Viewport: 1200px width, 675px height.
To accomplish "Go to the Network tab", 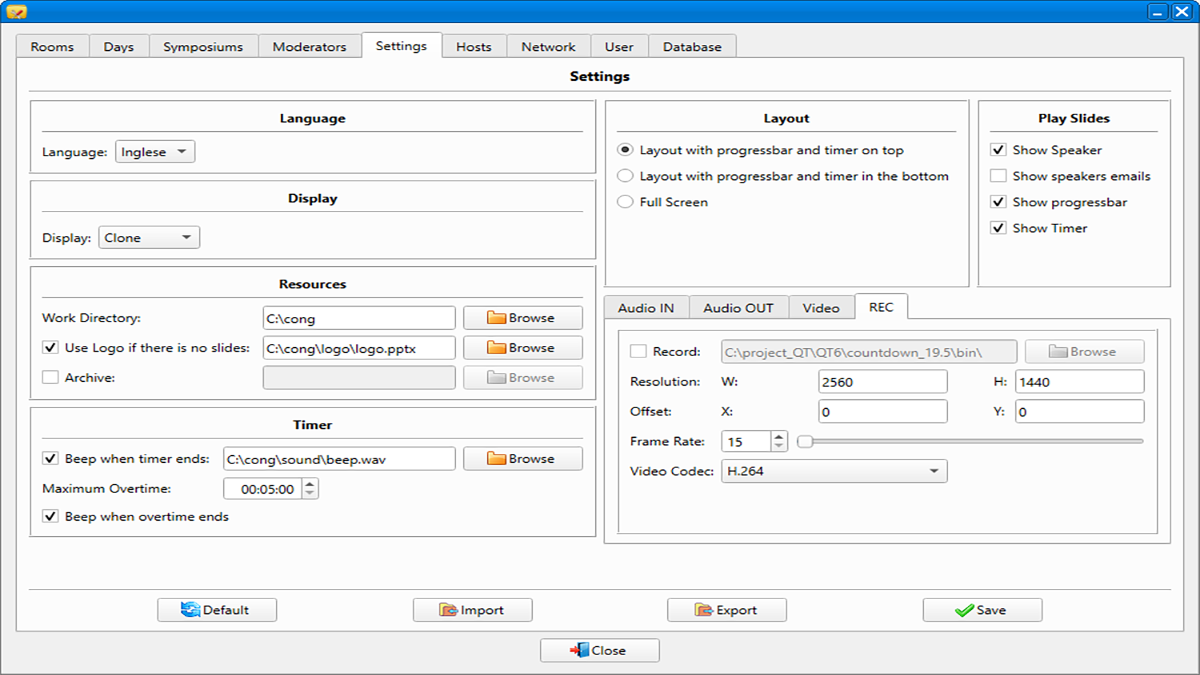I will point(548,47).
